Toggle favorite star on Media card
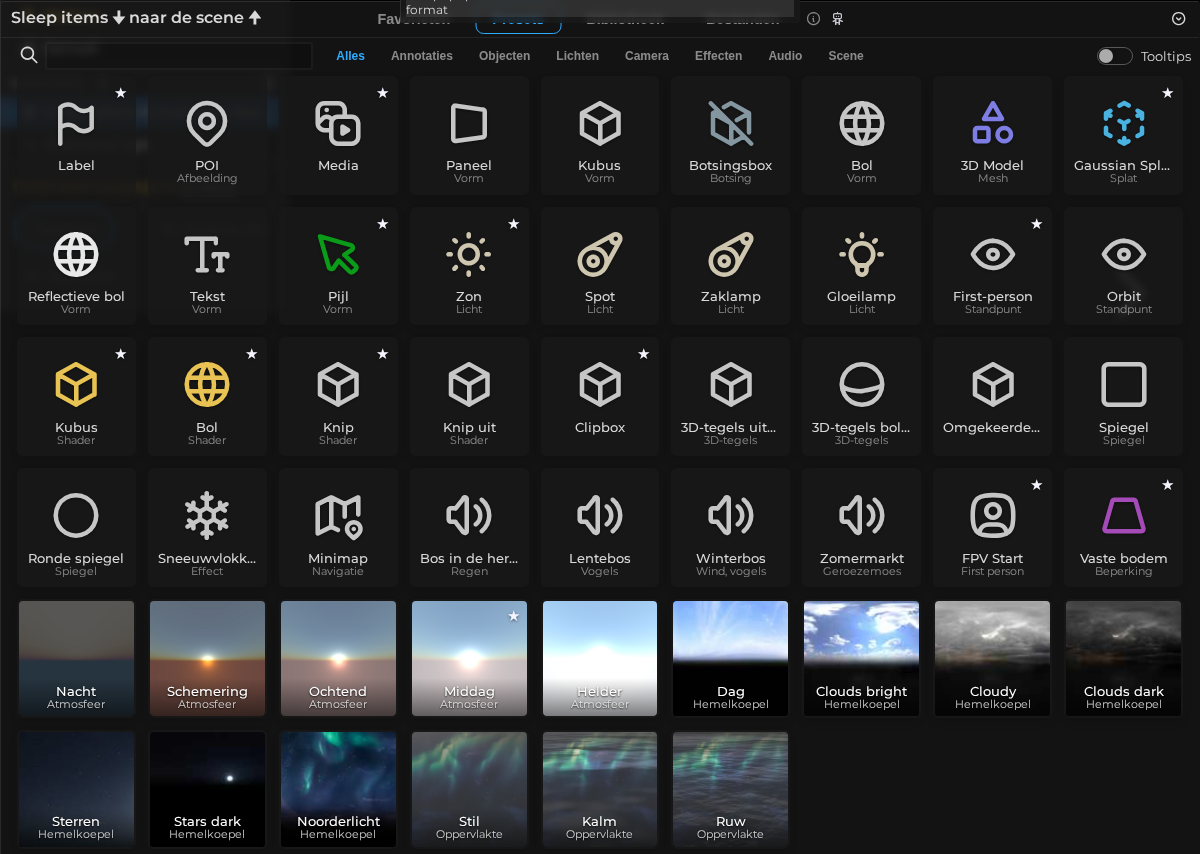The image size is (1200, 854). tap(383, 92)
